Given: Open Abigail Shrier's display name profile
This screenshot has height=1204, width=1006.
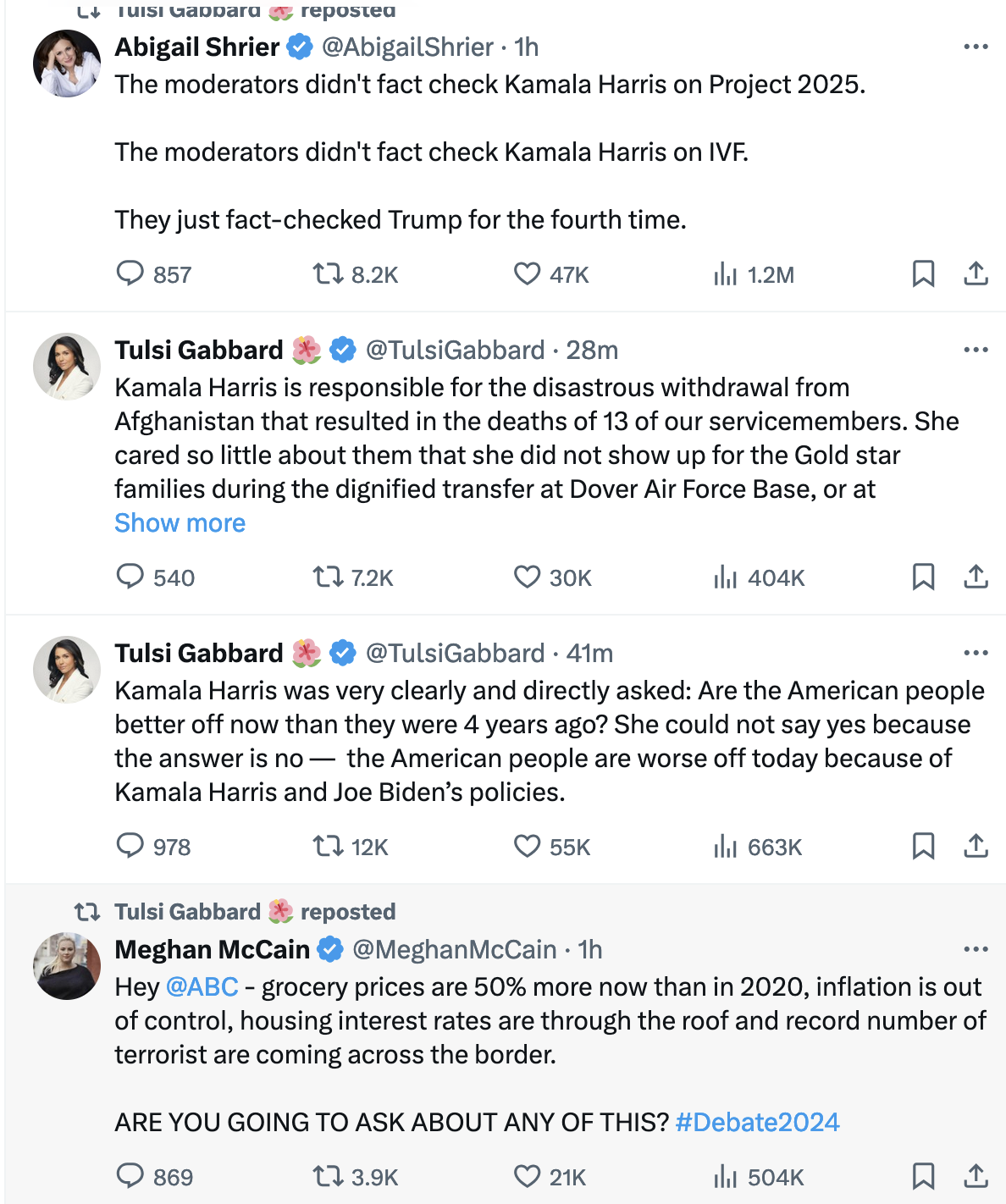Looking at the screenshot, I should point(197,47).
